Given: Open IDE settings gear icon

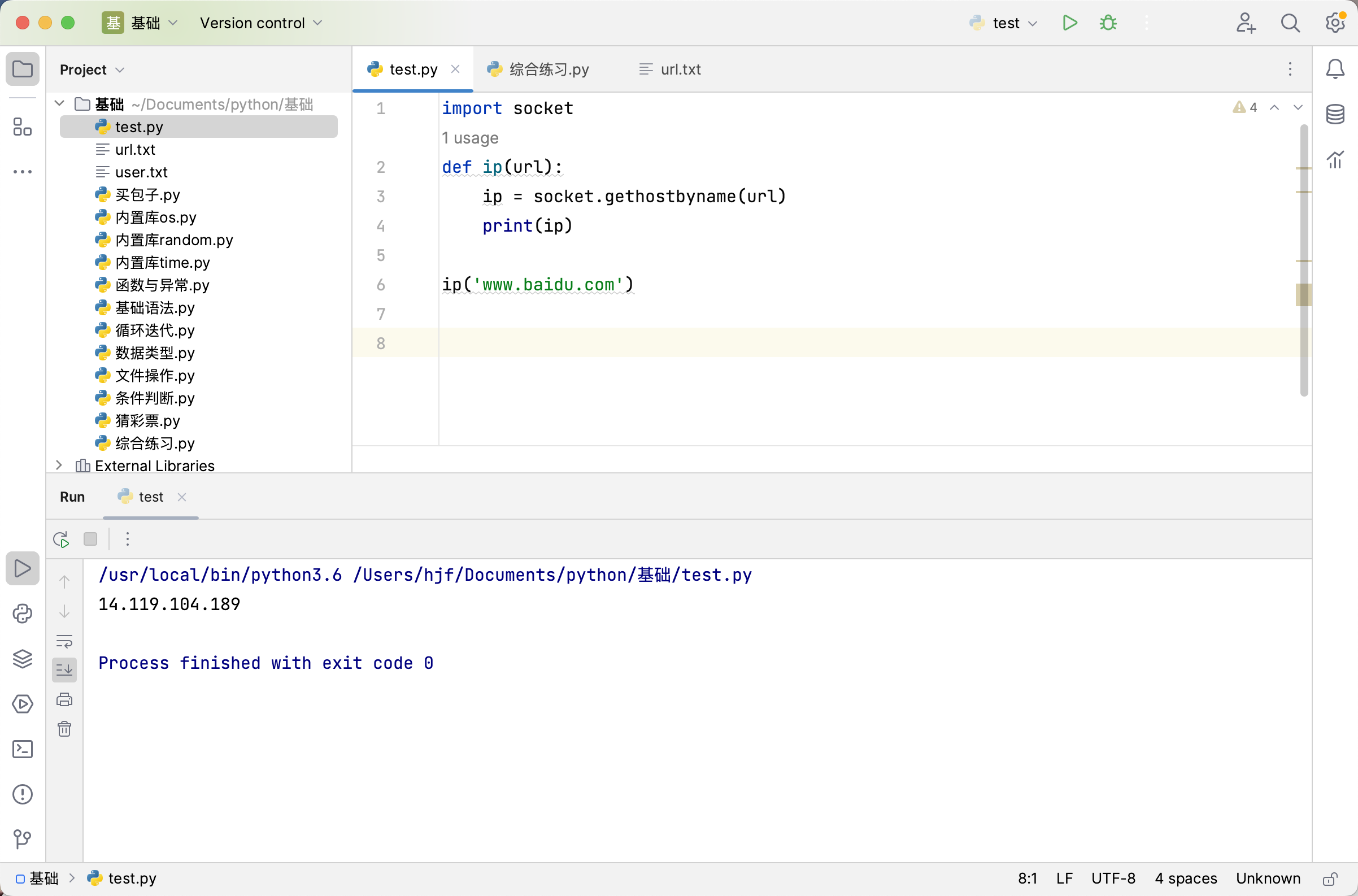Looking at the screenshot, I should (1335, 23).
